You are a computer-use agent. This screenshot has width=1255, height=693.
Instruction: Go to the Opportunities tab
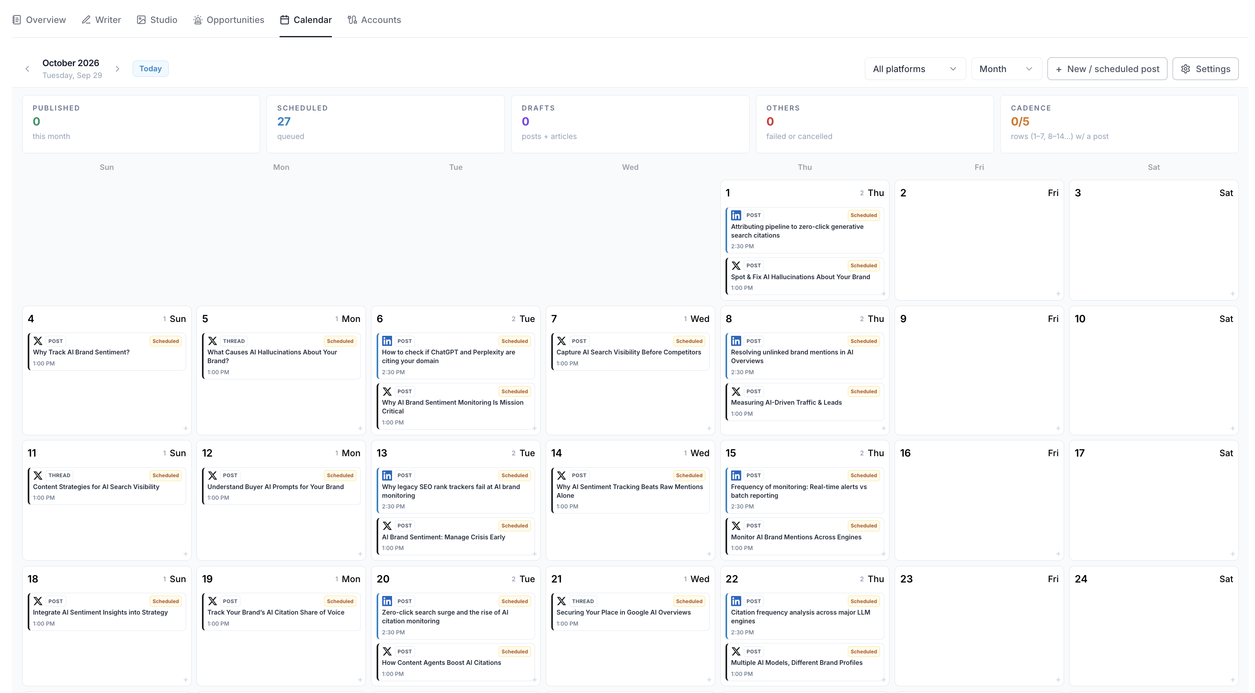pos(228,20)
